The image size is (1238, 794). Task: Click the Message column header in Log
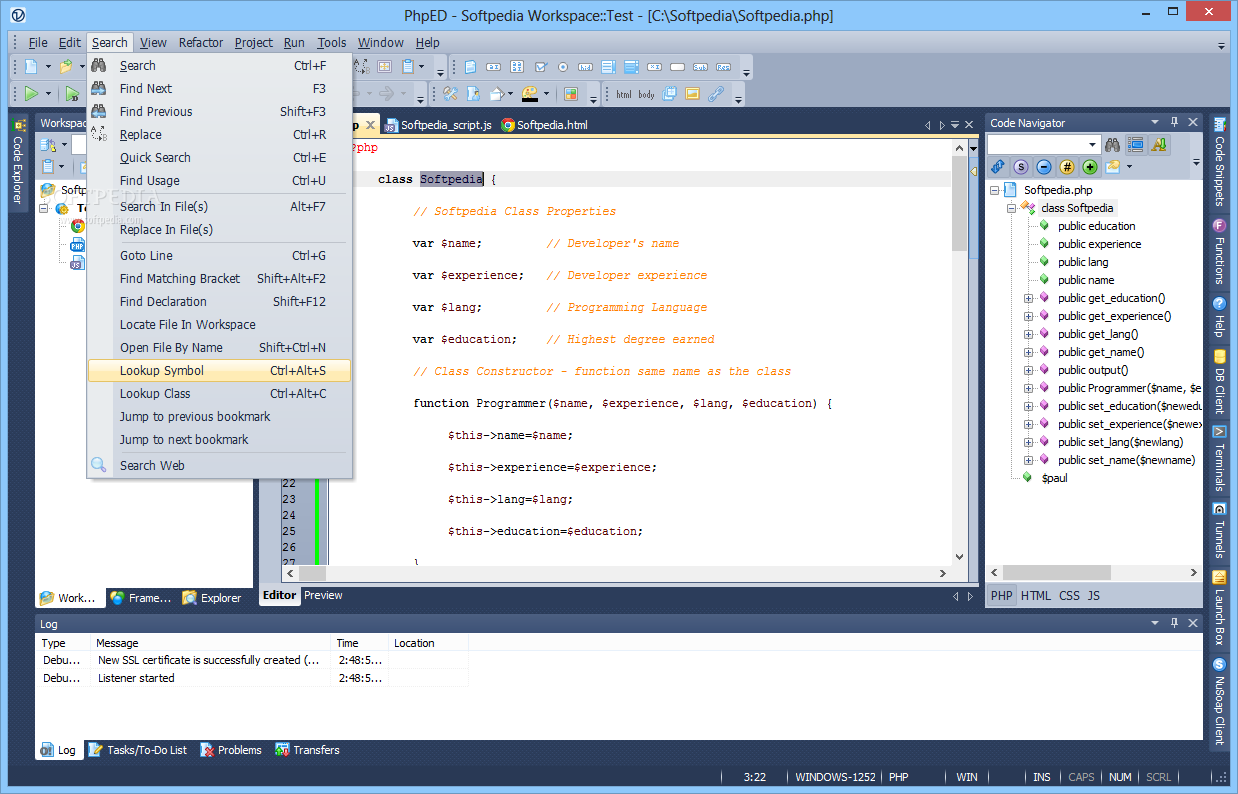[x=210, y=643]
